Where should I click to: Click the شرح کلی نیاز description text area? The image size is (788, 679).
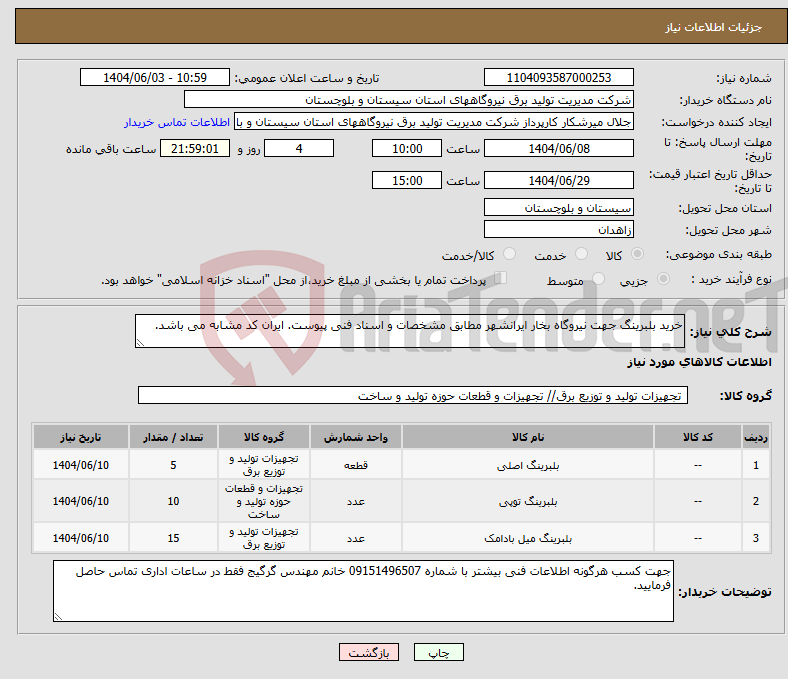click(x=403, y=333)
